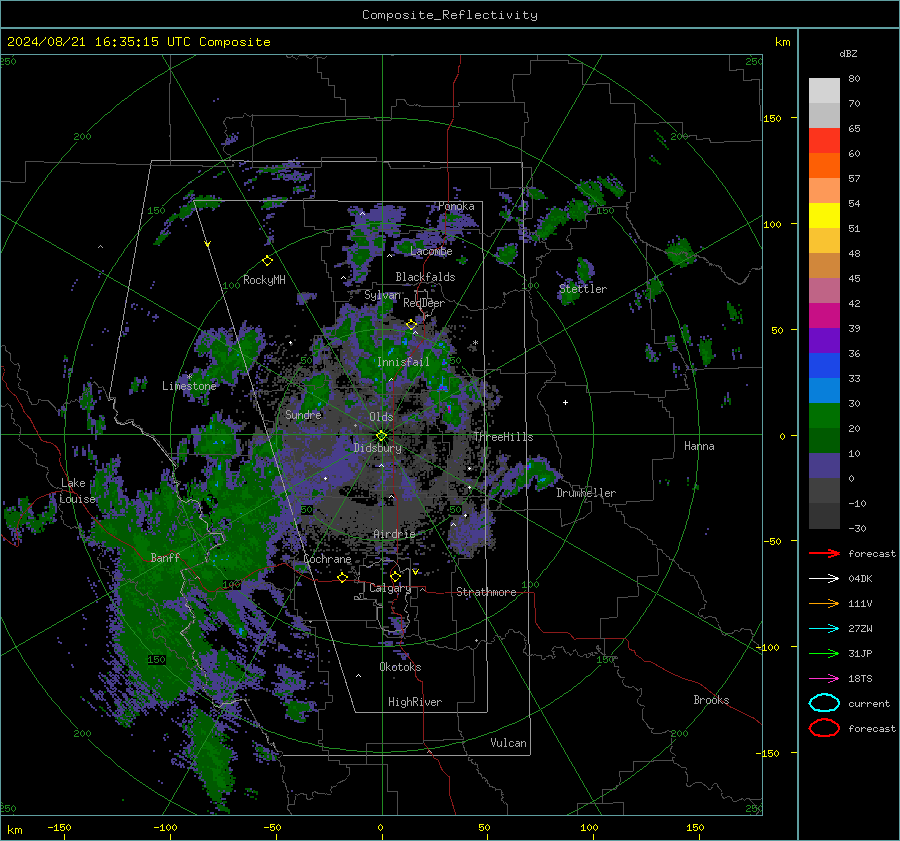Select the slate purple 0-10 dBZ swatch
900x841 pixels.
[x=824, y=466]
